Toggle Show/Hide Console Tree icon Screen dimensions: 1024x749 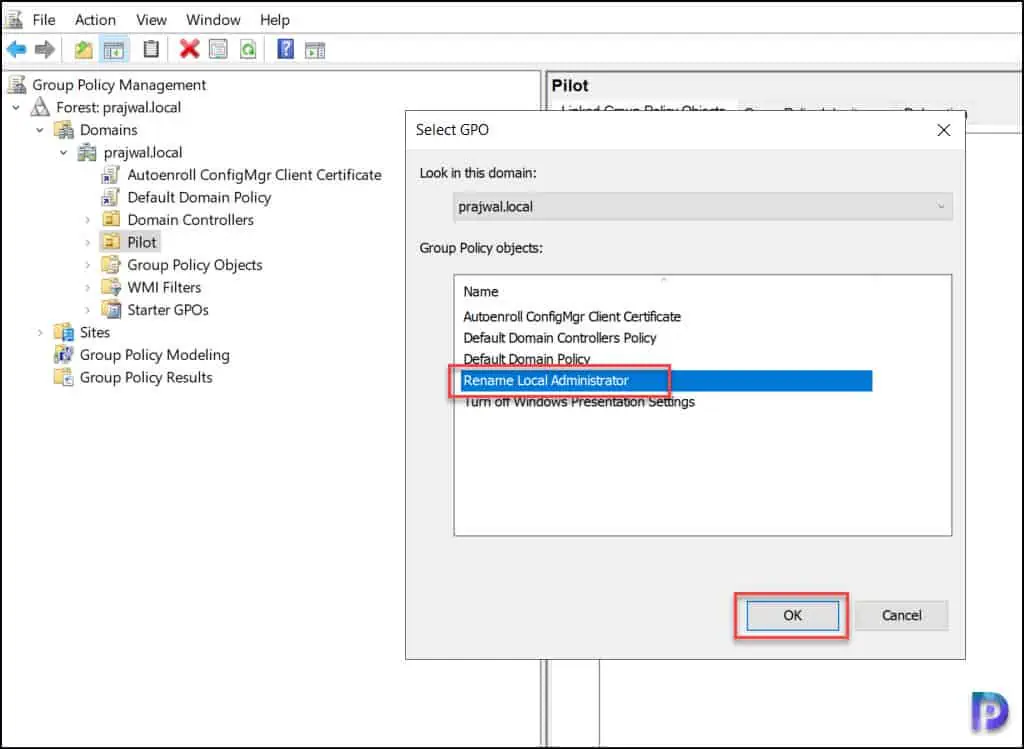click(x=114, y=50)
